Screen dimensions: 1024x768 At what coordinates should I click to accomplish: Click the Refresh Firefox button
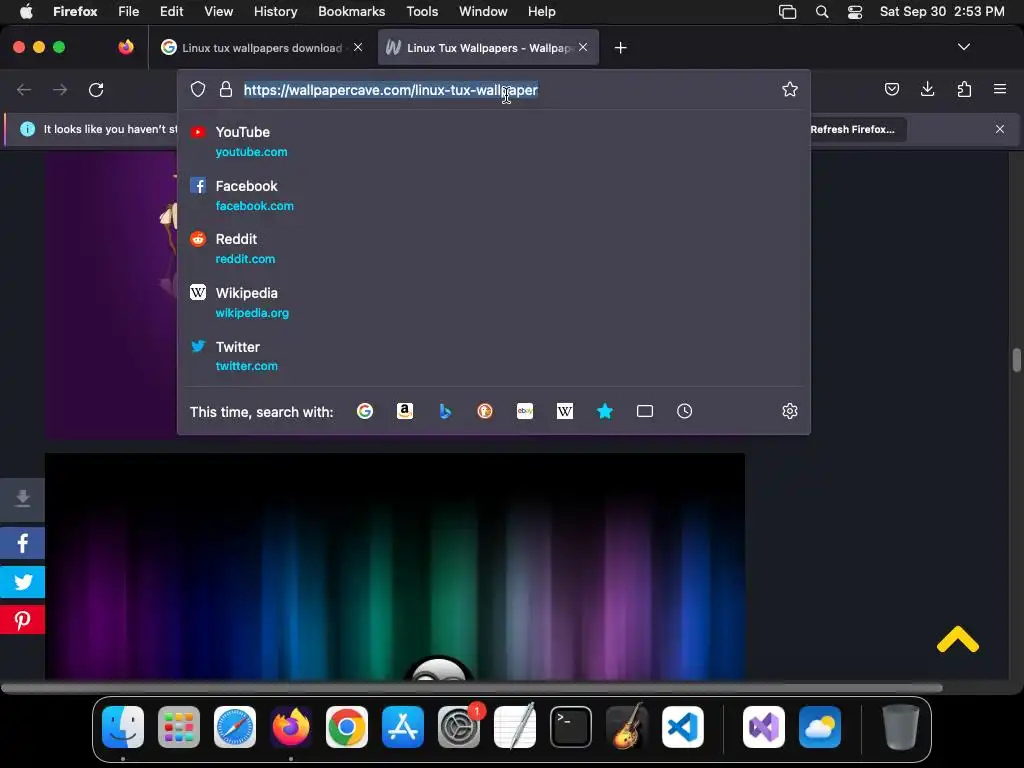(x=852, y=129)
